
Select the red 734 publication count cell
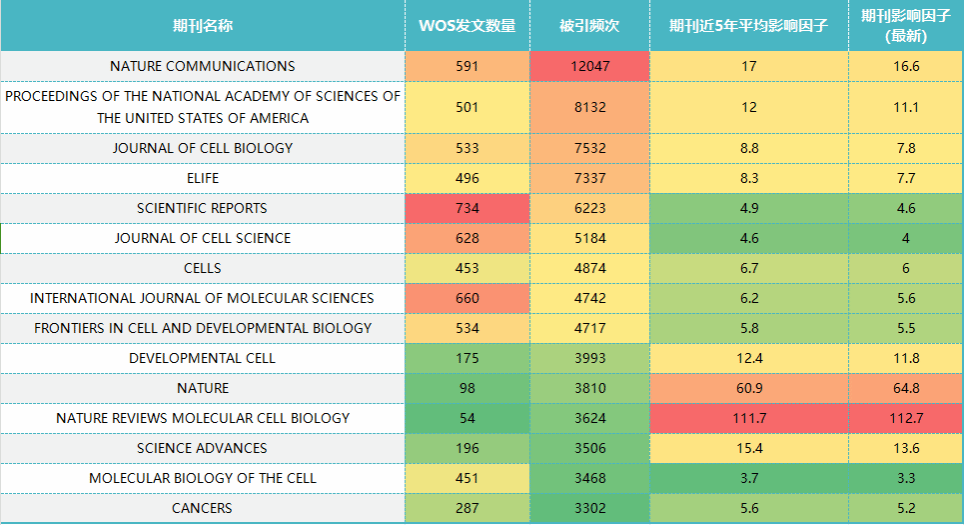tap(467, 208)
